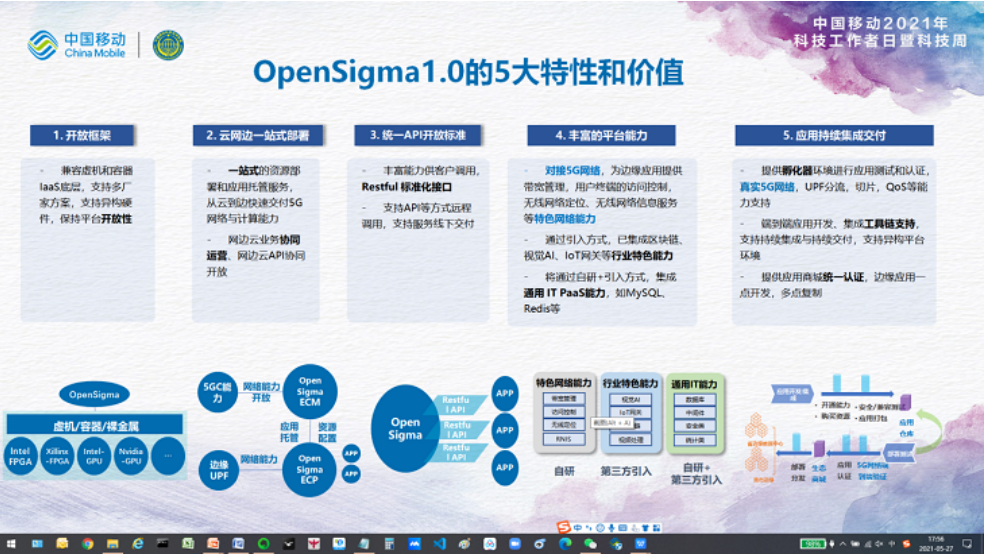Launch Microsoft Edge from the taskbar
986x556 pixels.
tap(565, 544)
